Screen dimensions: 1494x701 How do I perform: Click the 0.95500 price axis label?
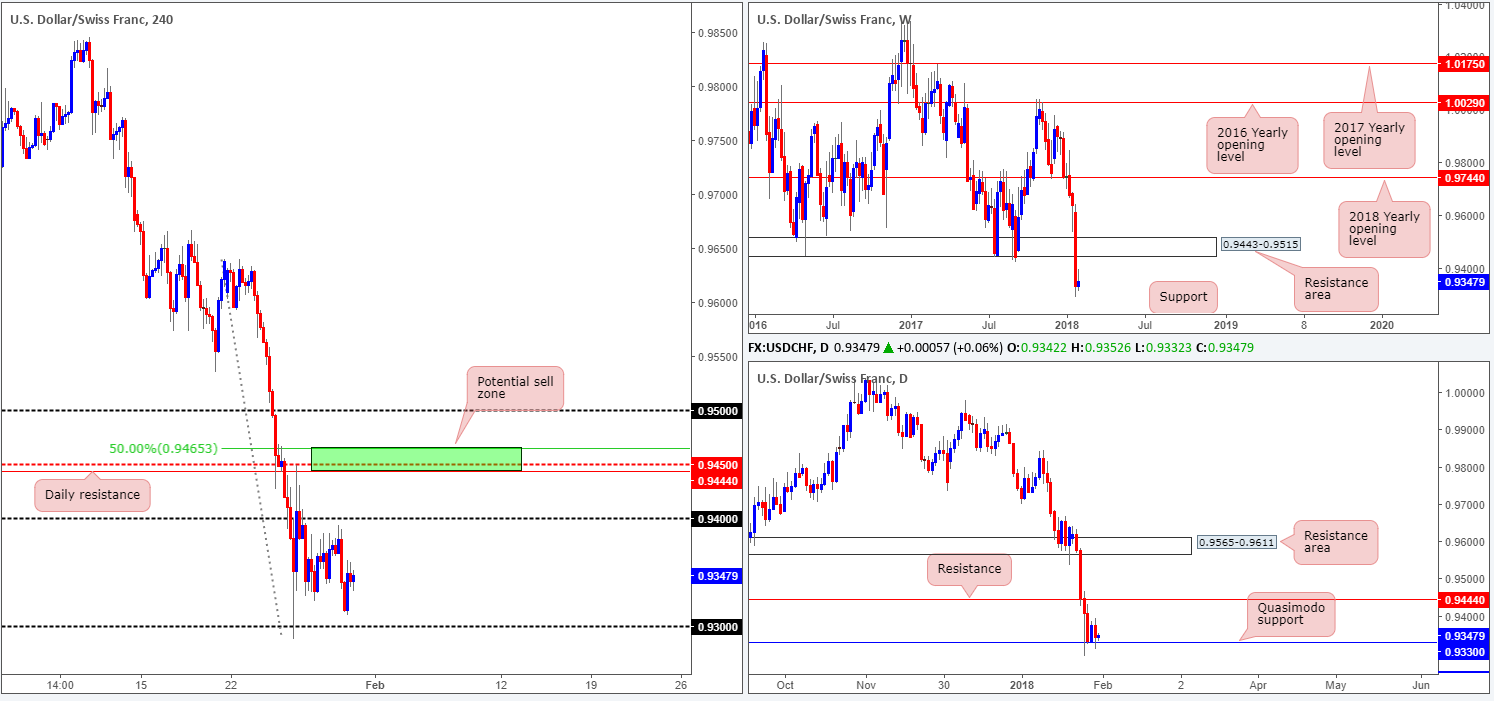tap(717, 357)
